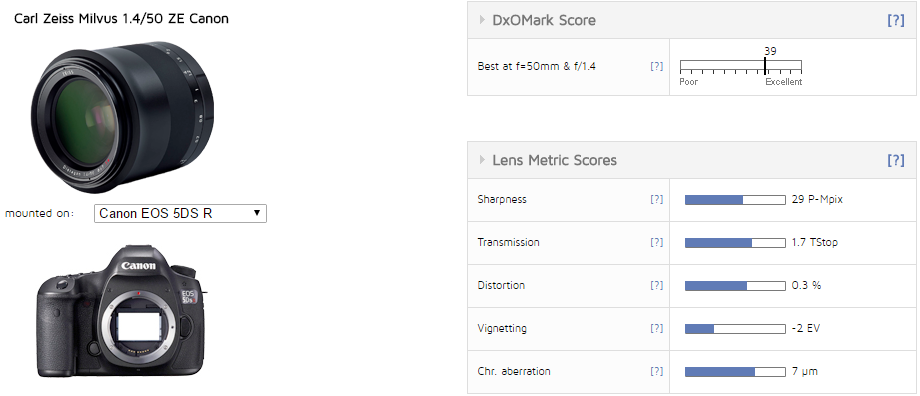Click the [?] next to Best at f=50mm
Viewport: 920px width, 396px height.
click(x=657, y=66)
